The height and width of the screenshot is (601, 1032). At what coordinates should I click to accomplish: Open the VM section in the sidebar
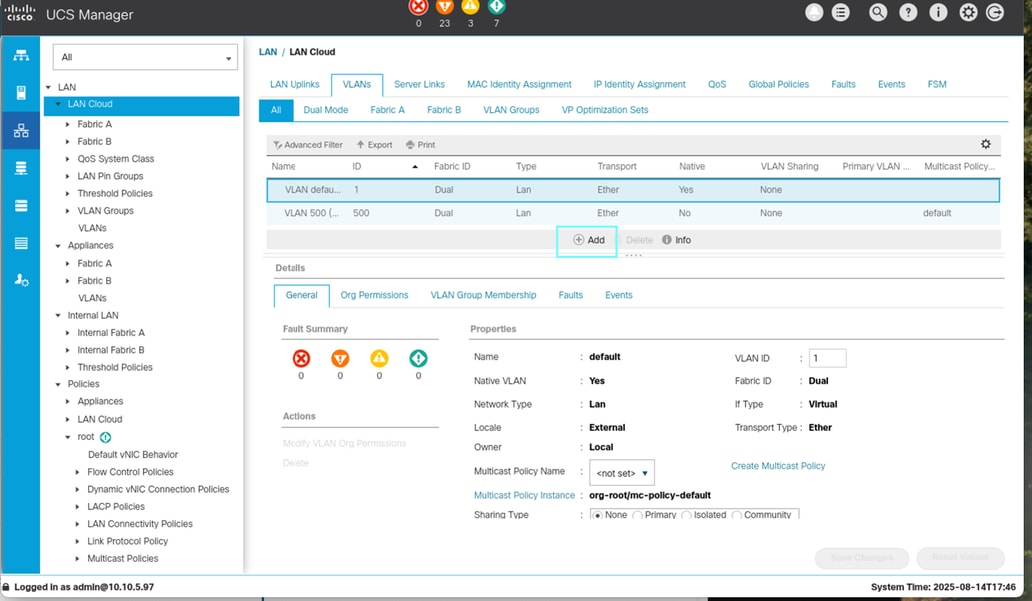(21, 206)
